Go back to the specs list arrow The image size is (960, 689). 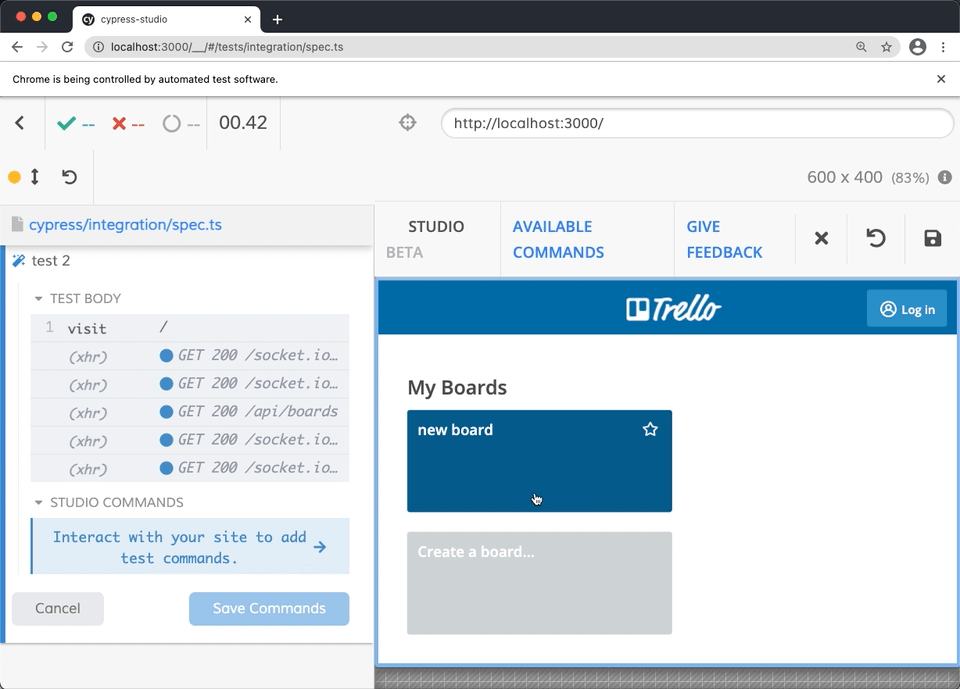tap(20, 123)
